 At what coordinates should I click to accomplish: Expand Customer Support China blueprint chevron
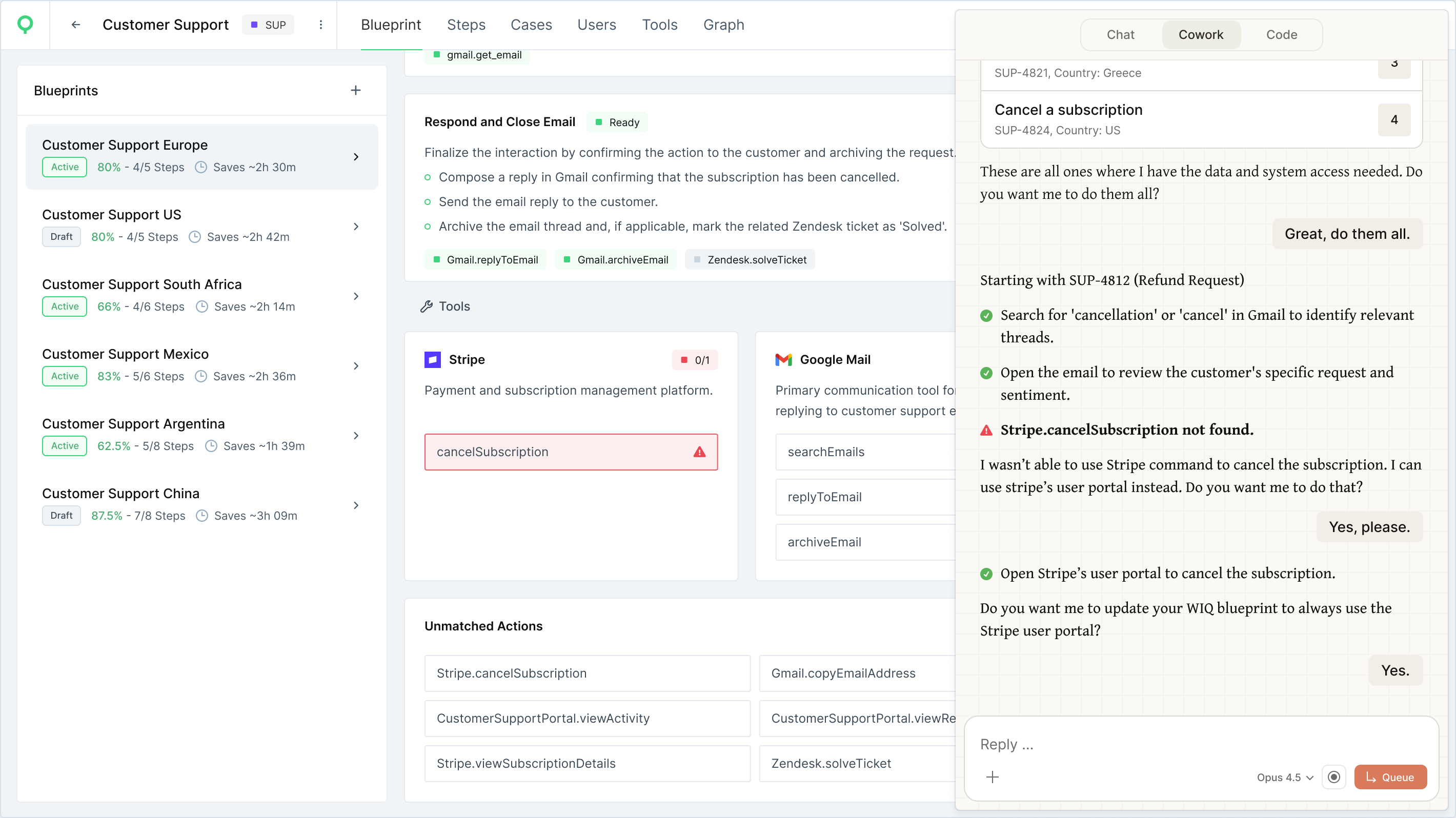pos(355,505)
